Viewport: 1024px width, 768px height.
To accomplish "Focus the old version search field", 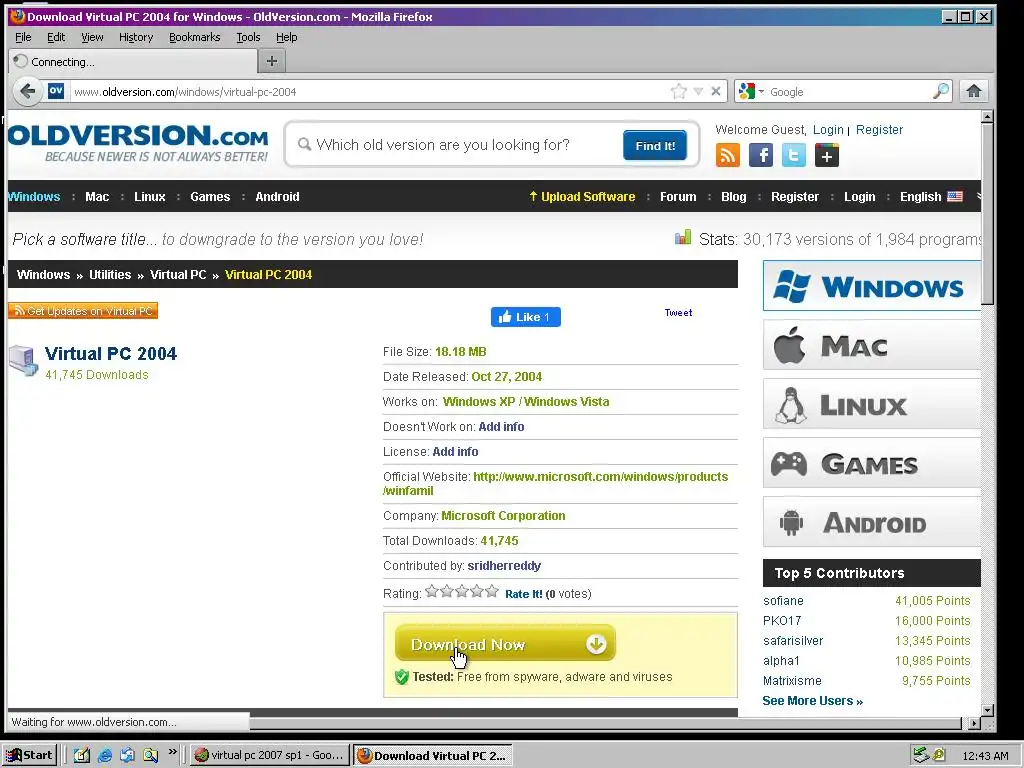I will (x=457, y=145).
